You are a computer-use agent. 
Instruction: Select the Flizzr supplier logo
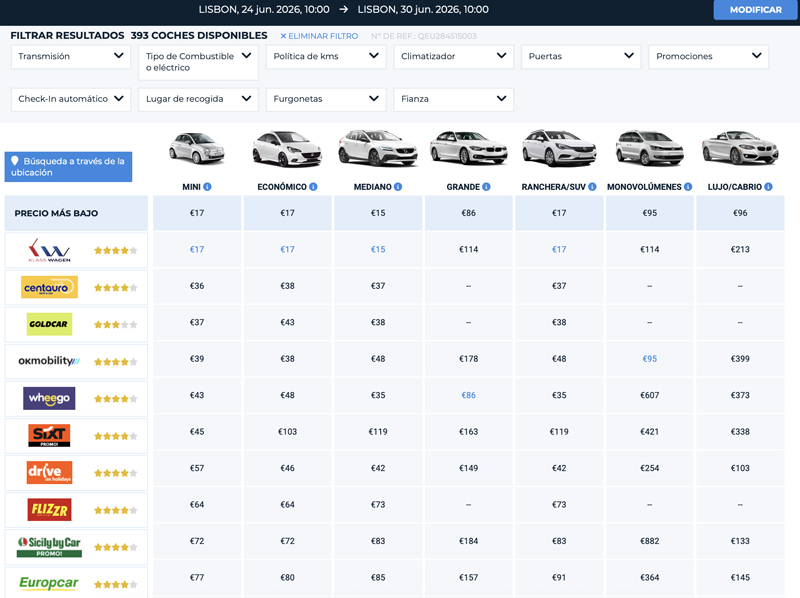click(49, 509)
